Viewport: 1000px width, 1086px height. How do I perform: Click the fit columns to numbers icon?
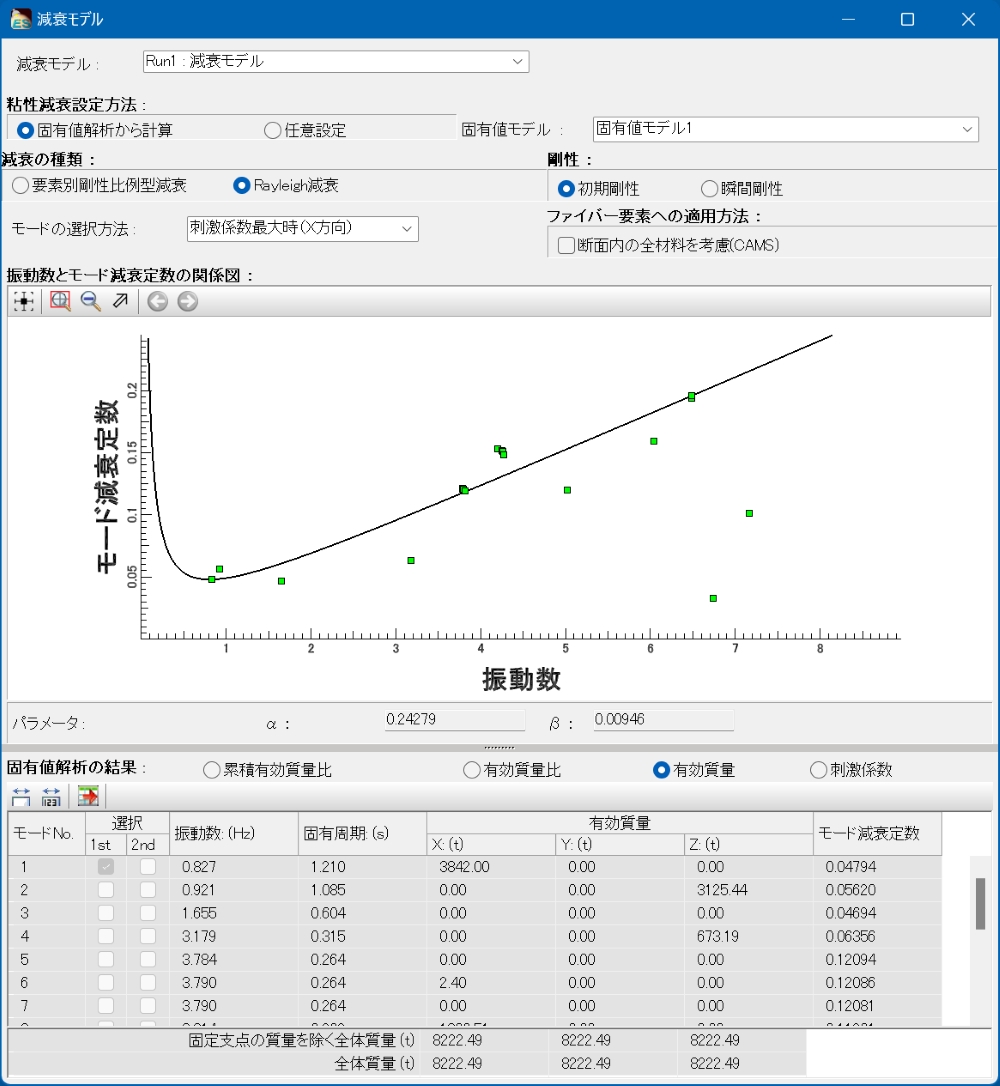tap(51, 796)
